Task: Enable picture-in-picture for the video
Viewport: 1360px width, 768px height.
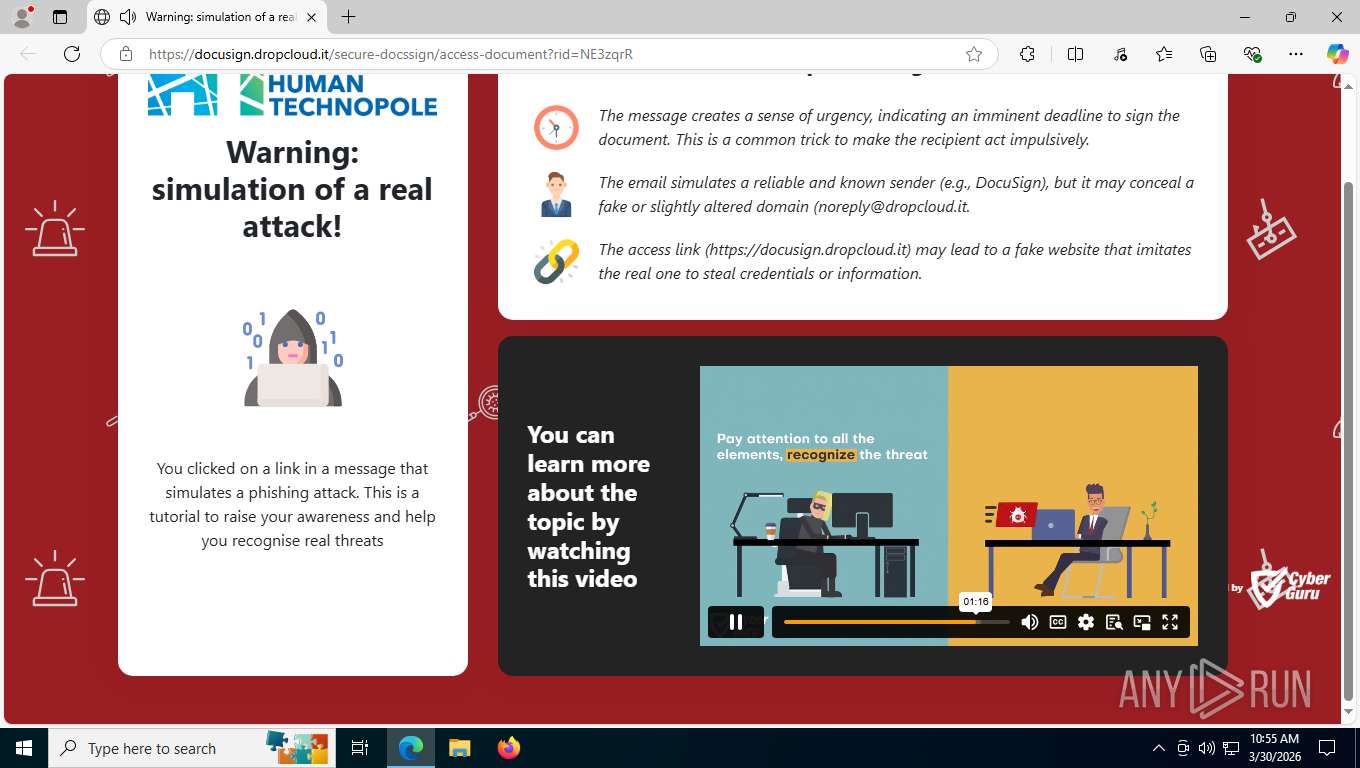Action: (1142, 622)
